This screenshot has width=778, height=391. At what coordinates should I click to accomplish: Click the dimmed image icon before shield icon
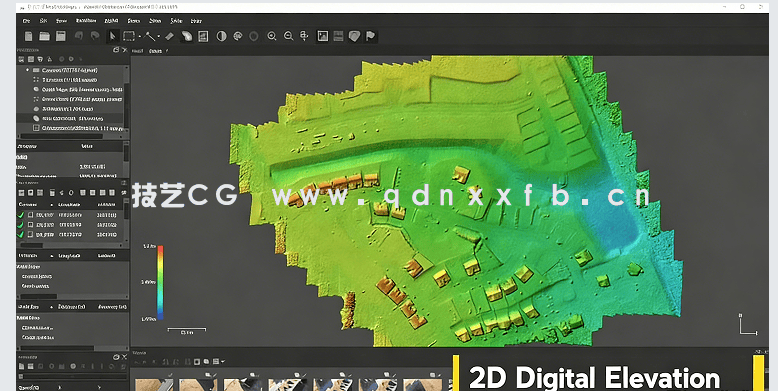point(338,36)
